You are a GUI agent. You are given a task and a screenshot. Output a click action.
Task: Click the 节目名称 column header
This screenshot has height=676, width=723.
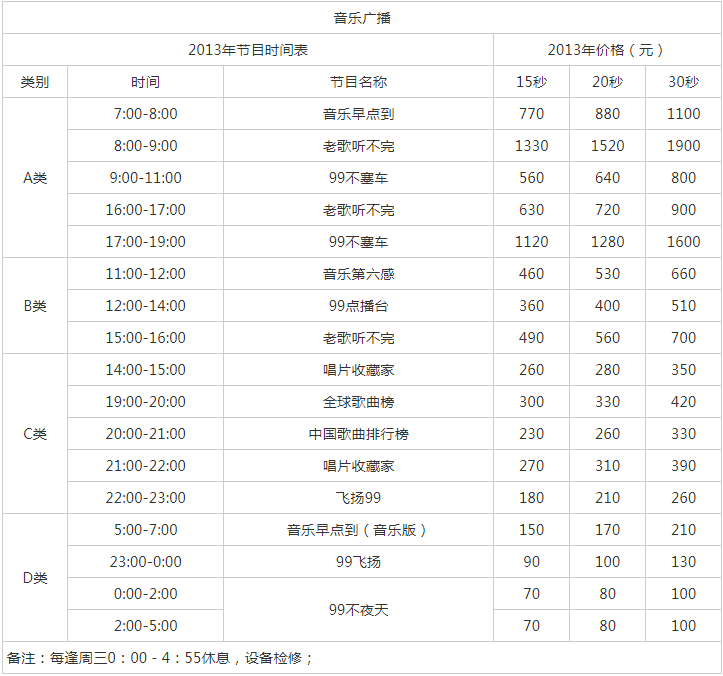(358, 82)
